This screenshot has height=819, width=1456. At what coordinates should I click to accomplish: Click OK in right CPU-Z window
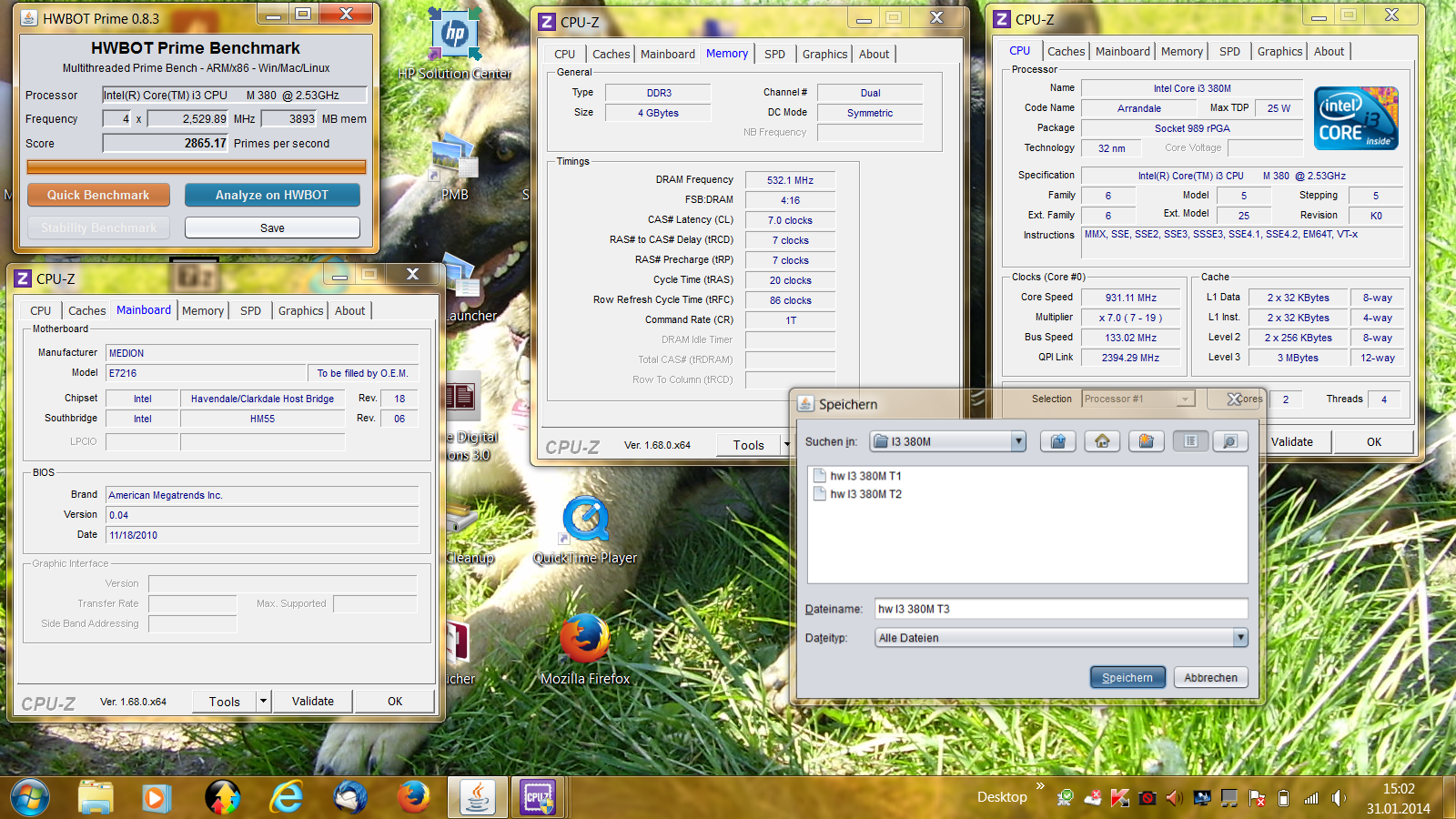1373,441
